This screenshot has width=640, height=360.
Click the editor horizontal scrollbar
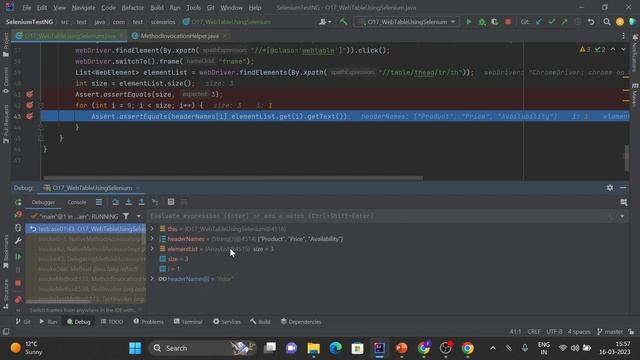click(x=233, y=178)
